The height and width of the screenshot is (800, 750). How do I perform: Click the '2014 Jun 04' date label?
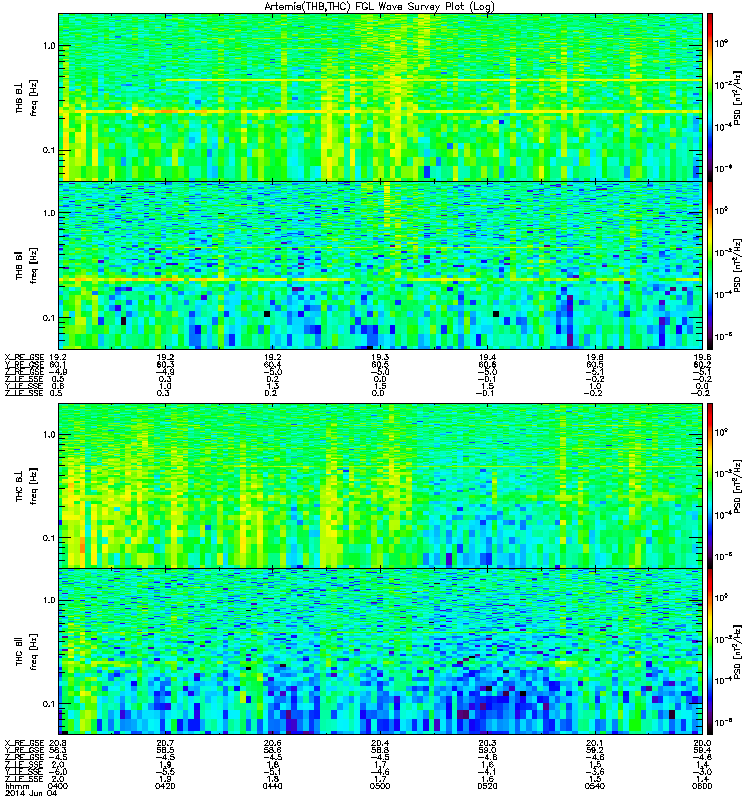31,794
